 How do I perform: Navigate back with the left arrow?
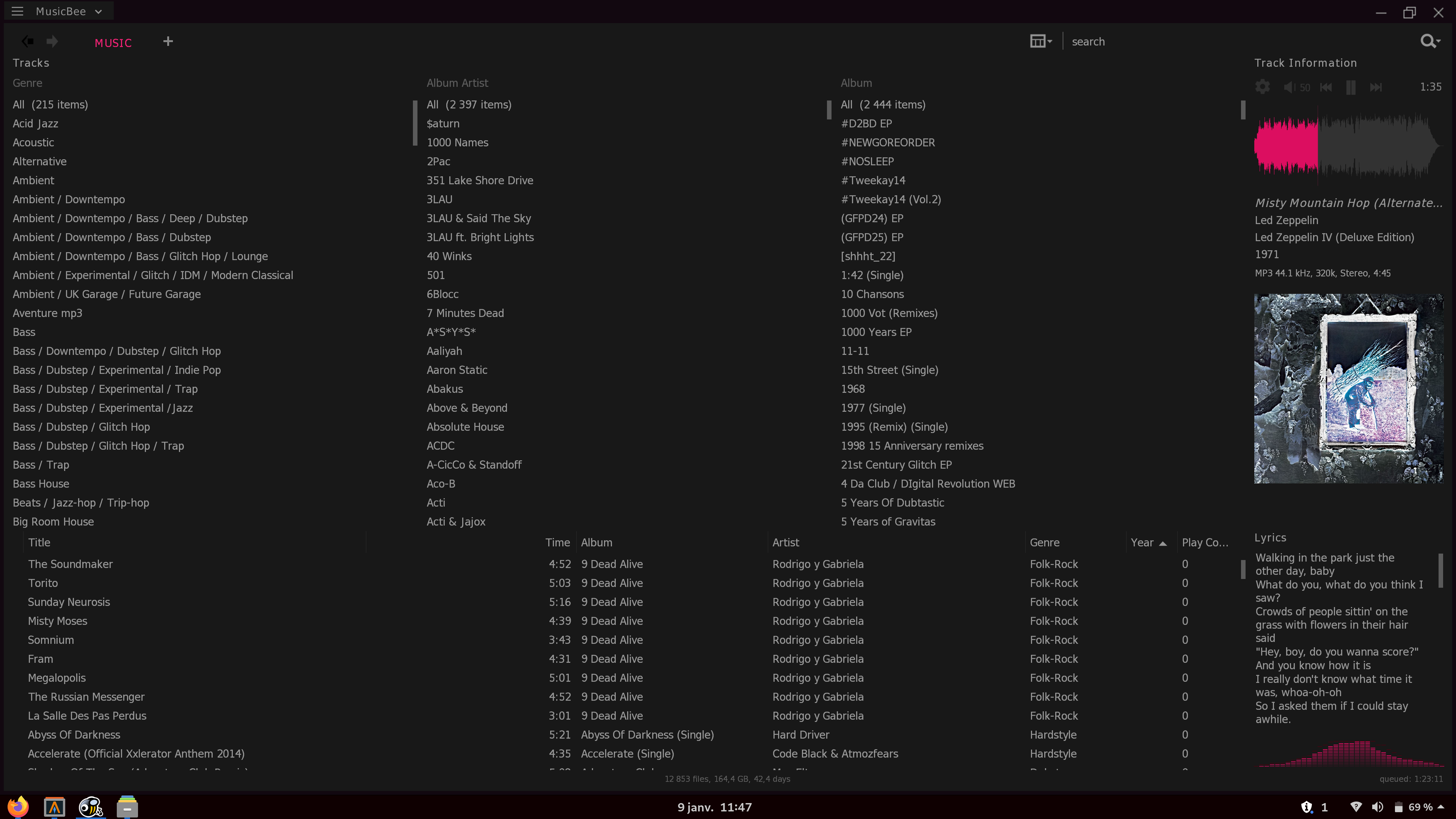pyautogui.click(x=27, y=41)
